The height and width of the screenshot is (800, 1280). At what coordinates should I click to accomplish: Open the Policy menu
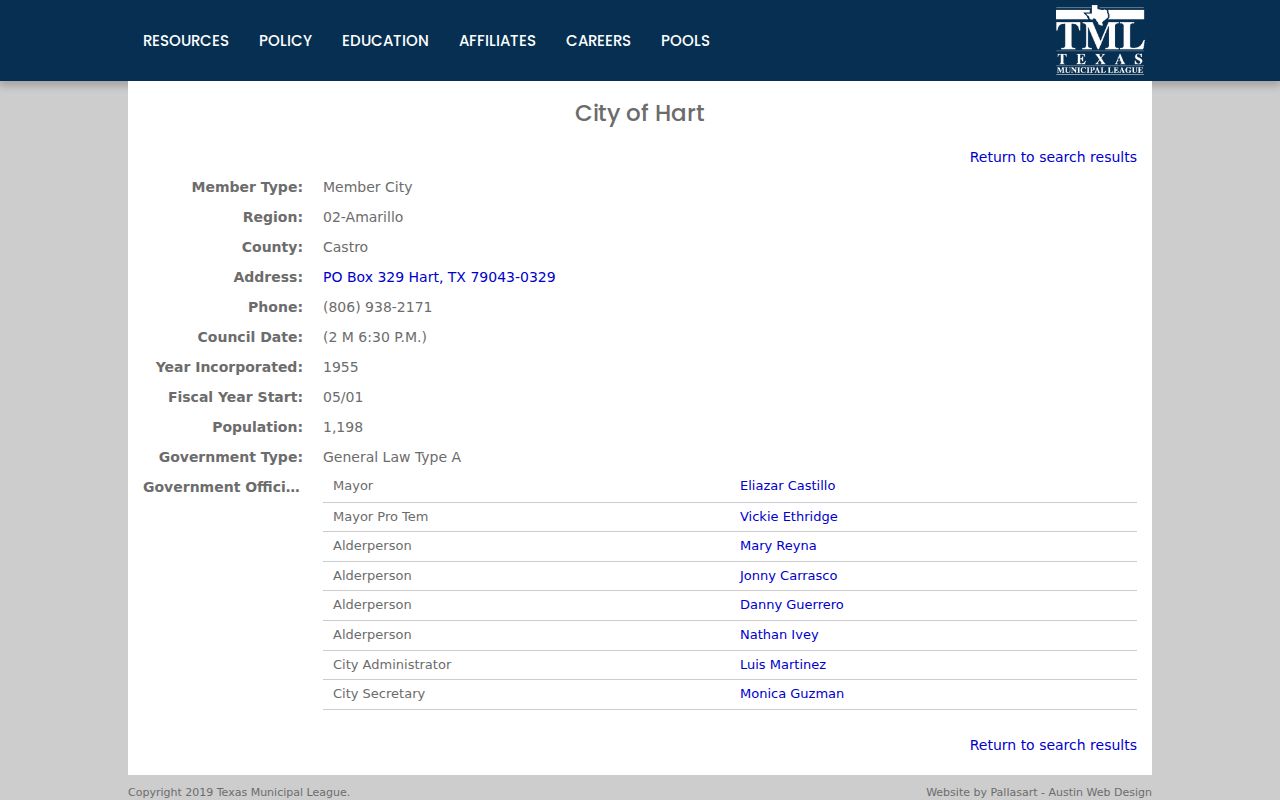[286, 41]
